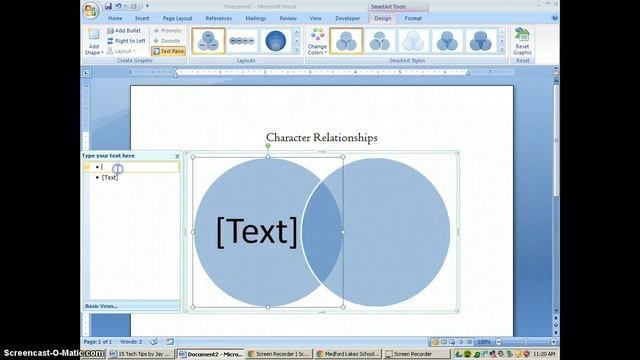Open 'Screen Recorder | Sc...' Chrome taskbar item
Screen dimensions: 640x360
tap(279, 354)
